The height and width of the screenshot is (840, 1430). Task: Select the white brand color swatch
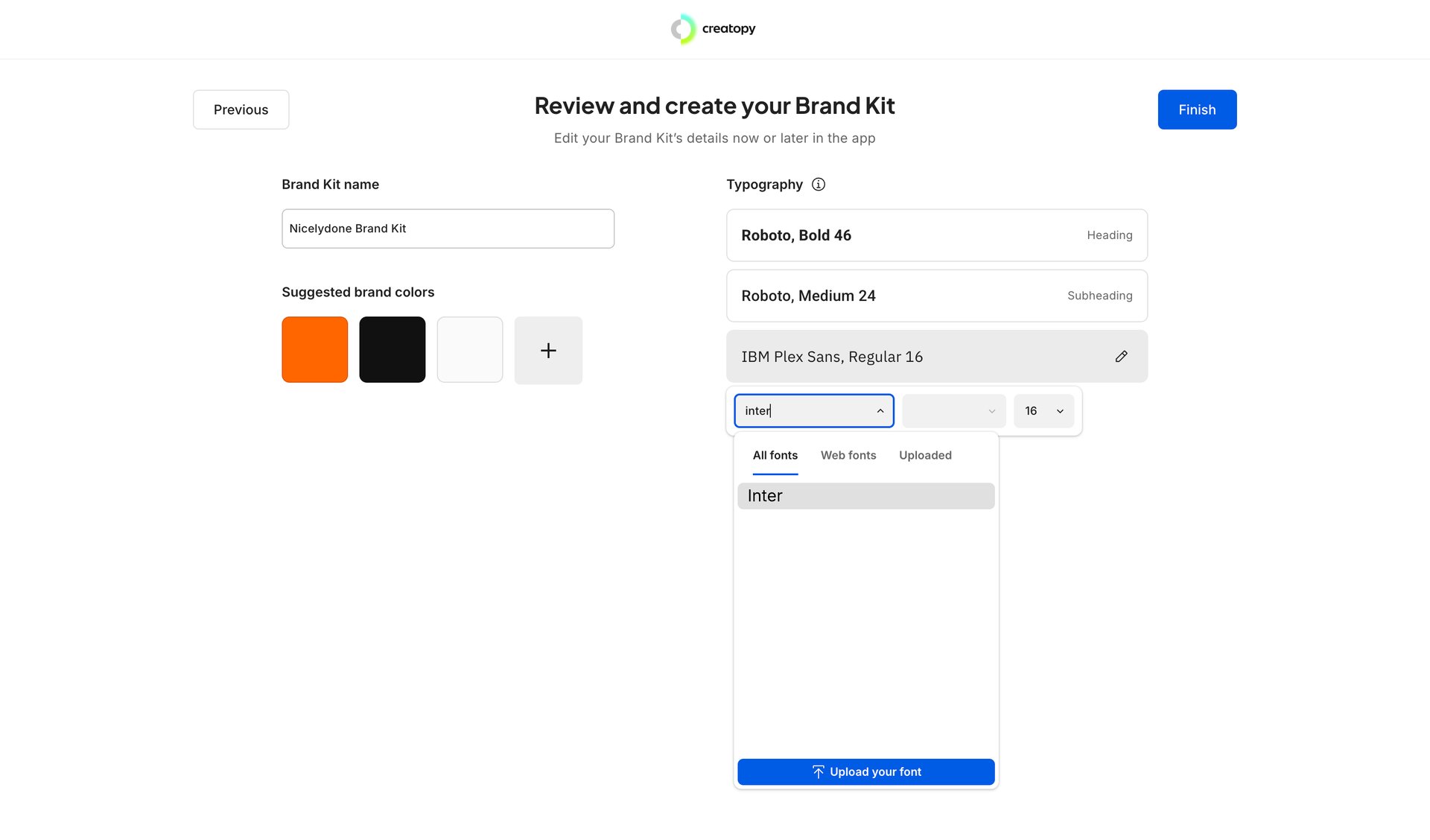pos(469,350)
